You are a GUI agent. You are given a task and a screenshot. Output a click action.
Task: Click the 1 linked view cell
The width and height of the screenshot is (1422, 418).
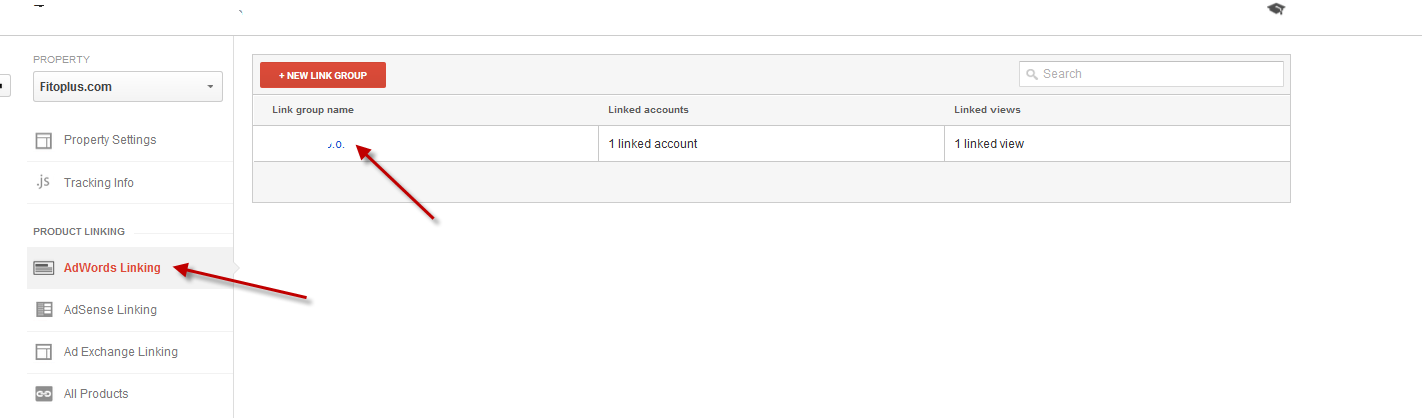tap(989, 144)
